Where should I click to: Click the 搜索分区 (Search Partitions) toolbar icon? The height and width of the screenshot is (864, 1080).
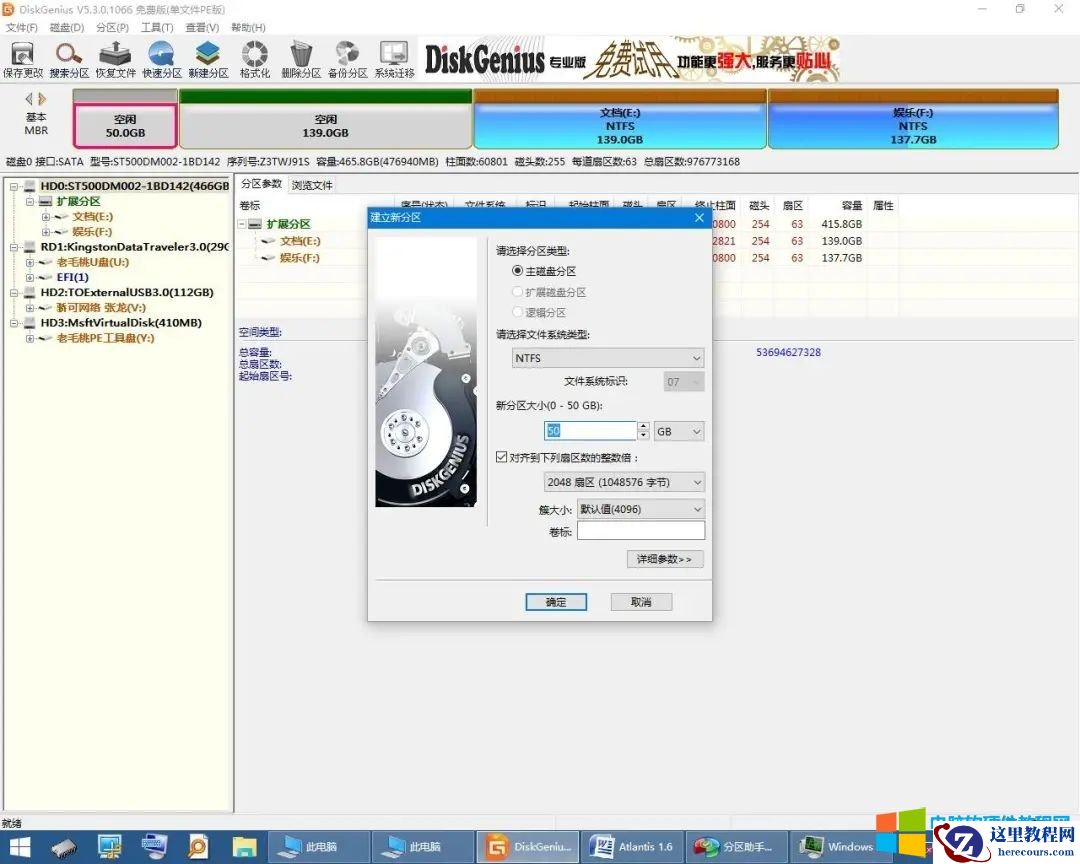(x=69, y=59)
